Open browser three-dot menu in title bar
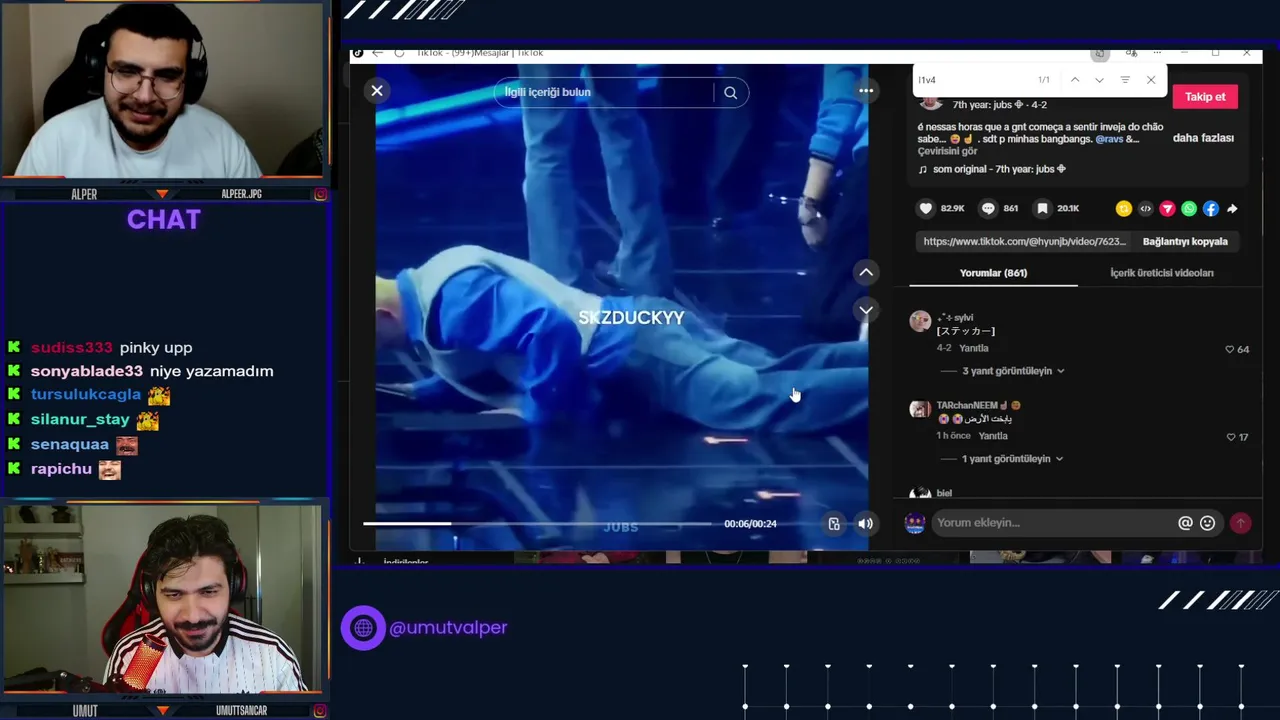 1157,53
